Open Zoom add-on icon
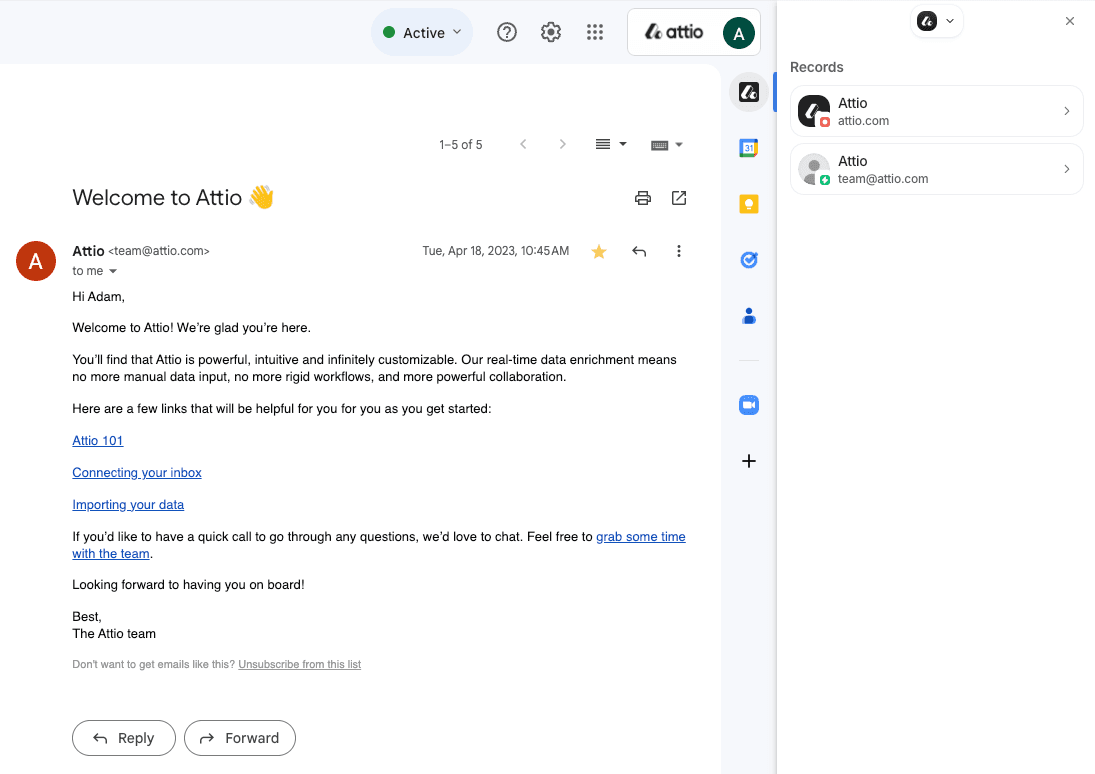The height and width of the screenshot is (774, 1095). click(x=749, y=405)
